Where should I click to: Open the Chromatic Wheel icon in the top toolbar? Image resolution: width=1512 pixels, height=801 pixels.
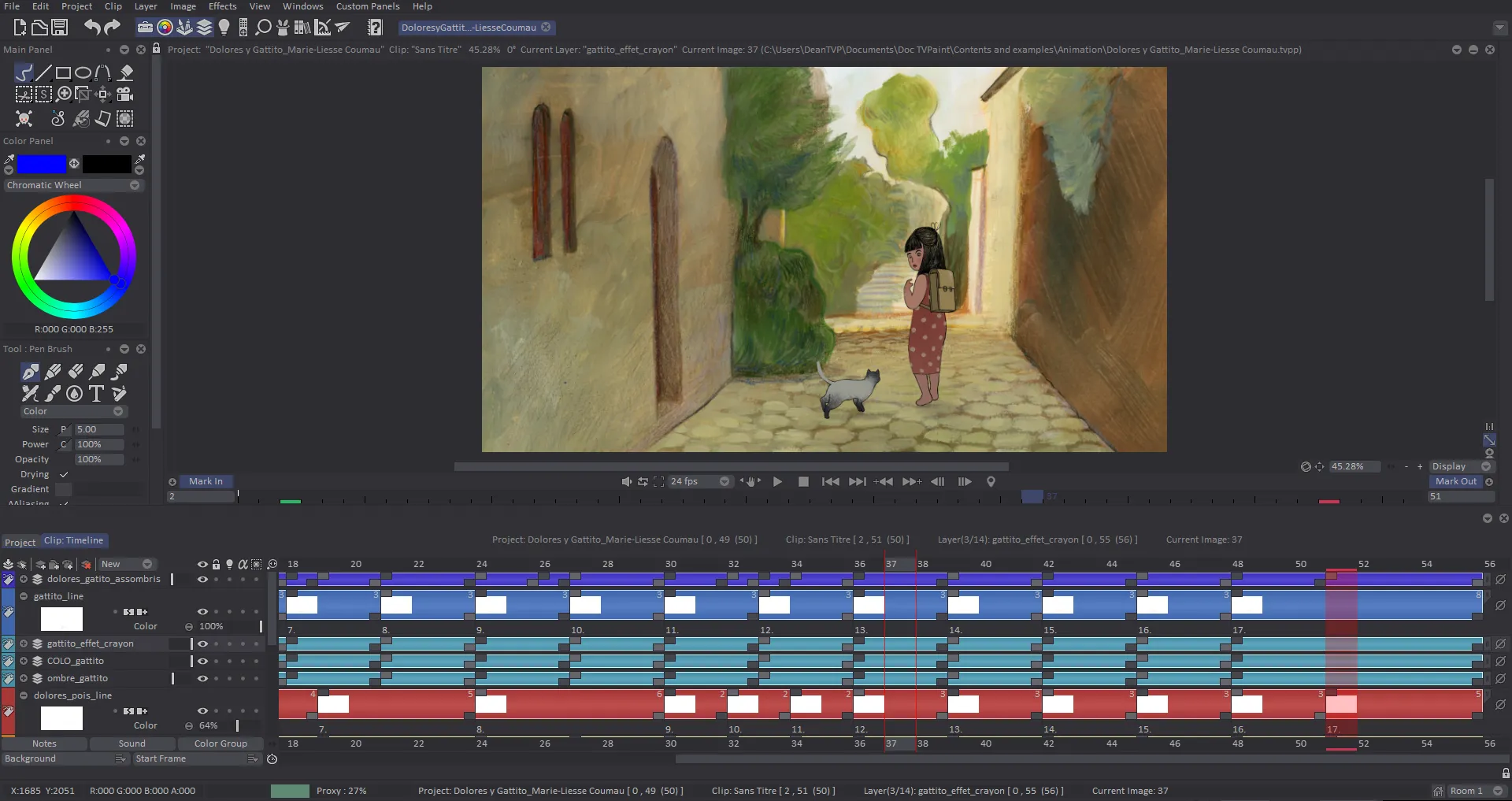[x=165, y=27]
